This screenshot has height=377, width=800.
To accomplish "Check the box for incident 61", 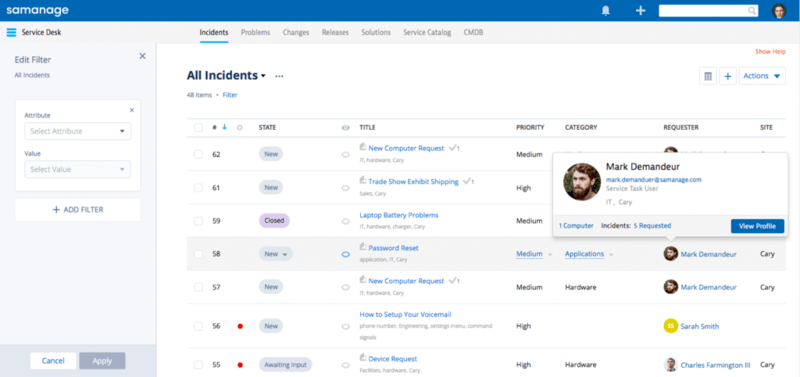I will [198, 188].
